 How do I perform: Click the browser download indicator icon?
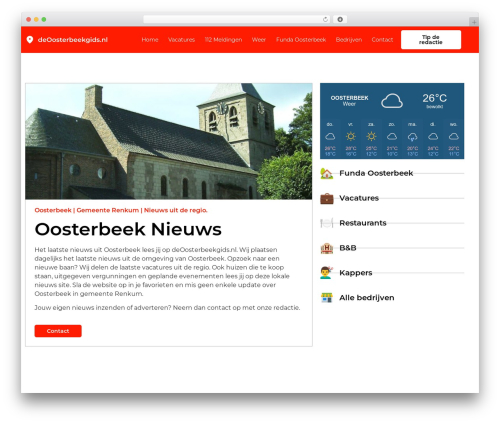(340, 19)
